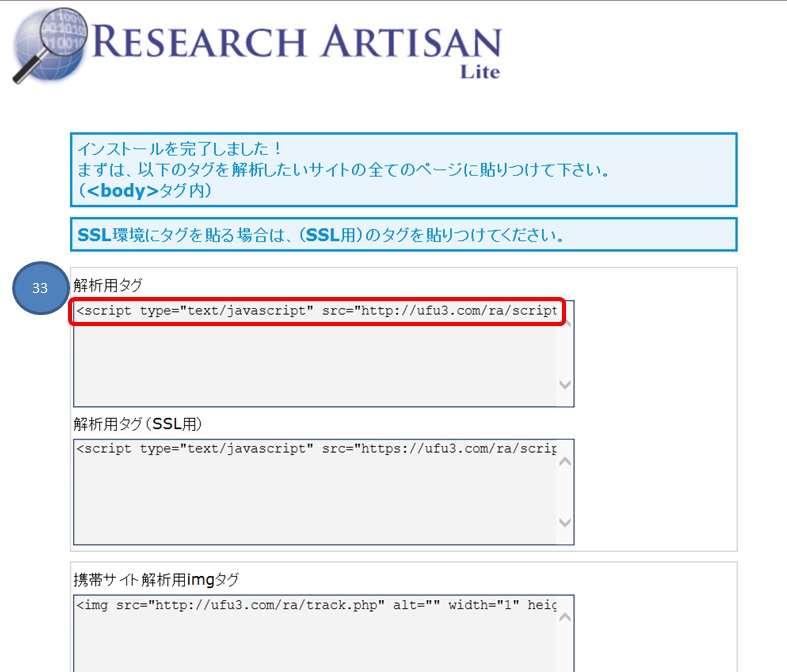Click the 解析用タグ heading label

(108, 285)
